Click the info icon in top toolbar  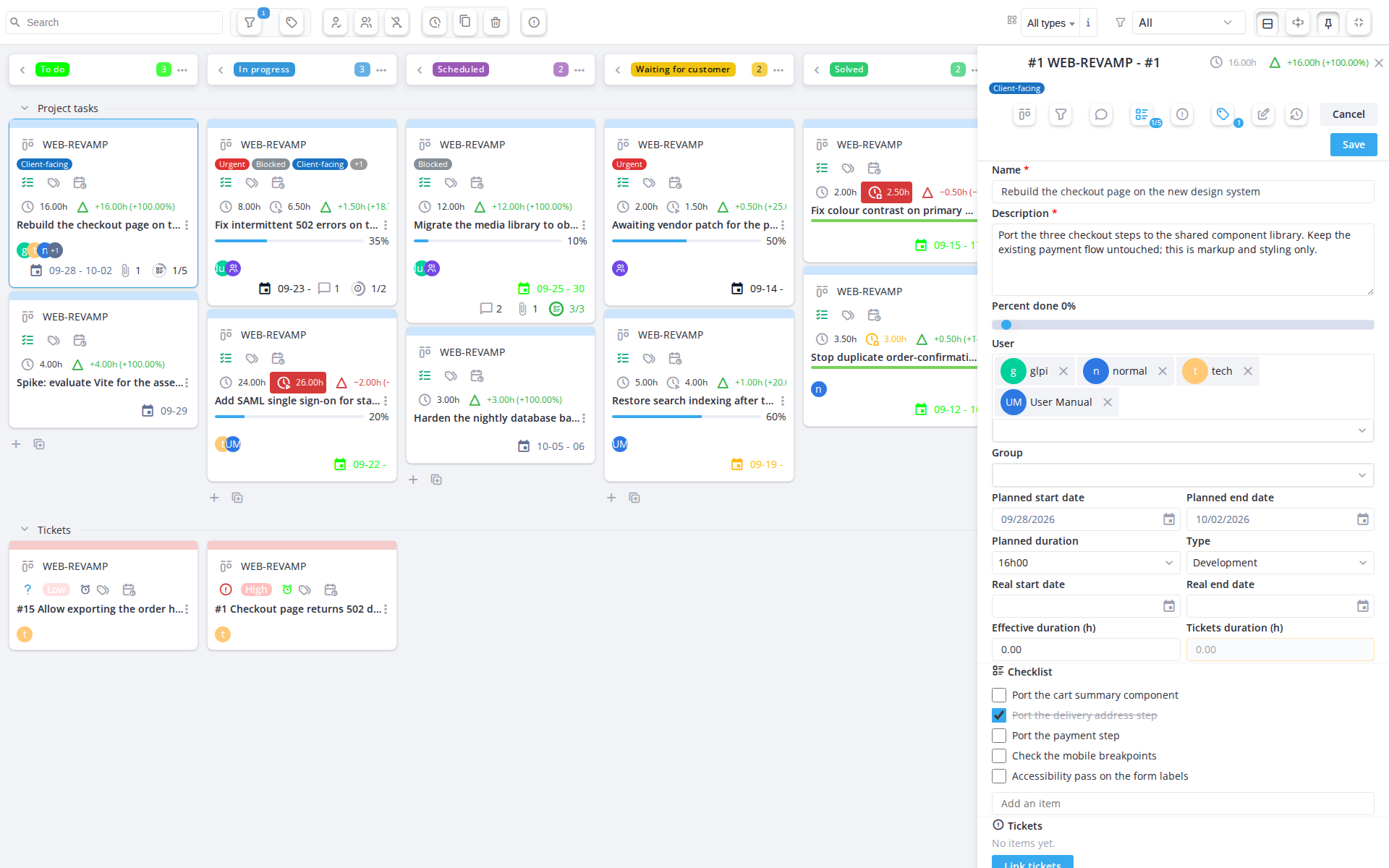coord(534,22)
